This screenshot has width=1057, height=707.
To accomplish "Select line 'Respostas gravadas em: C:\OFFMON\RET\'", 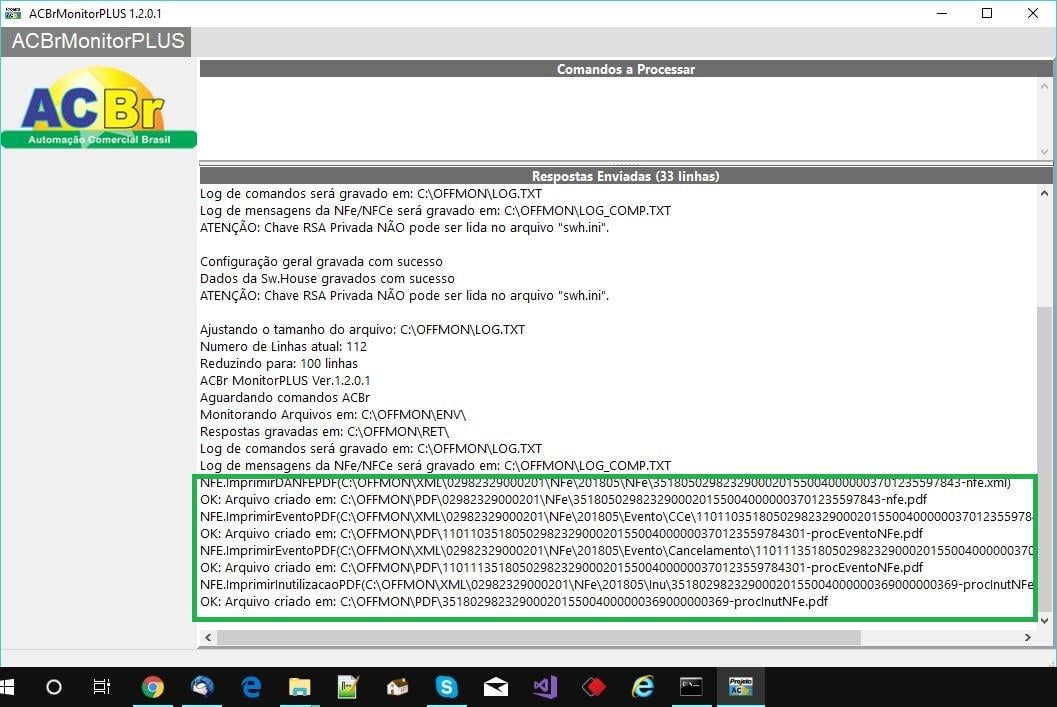I will (324, 431).
